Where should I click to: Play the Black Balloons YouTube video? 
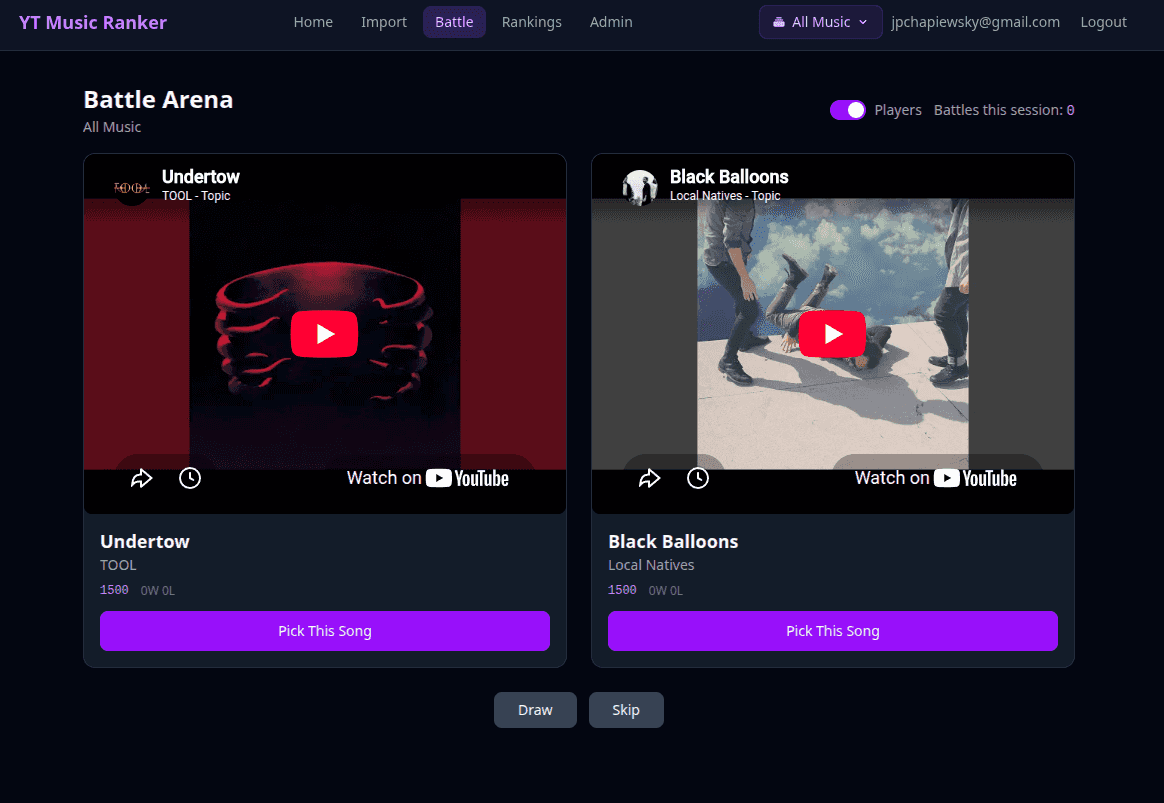point(831,334)
